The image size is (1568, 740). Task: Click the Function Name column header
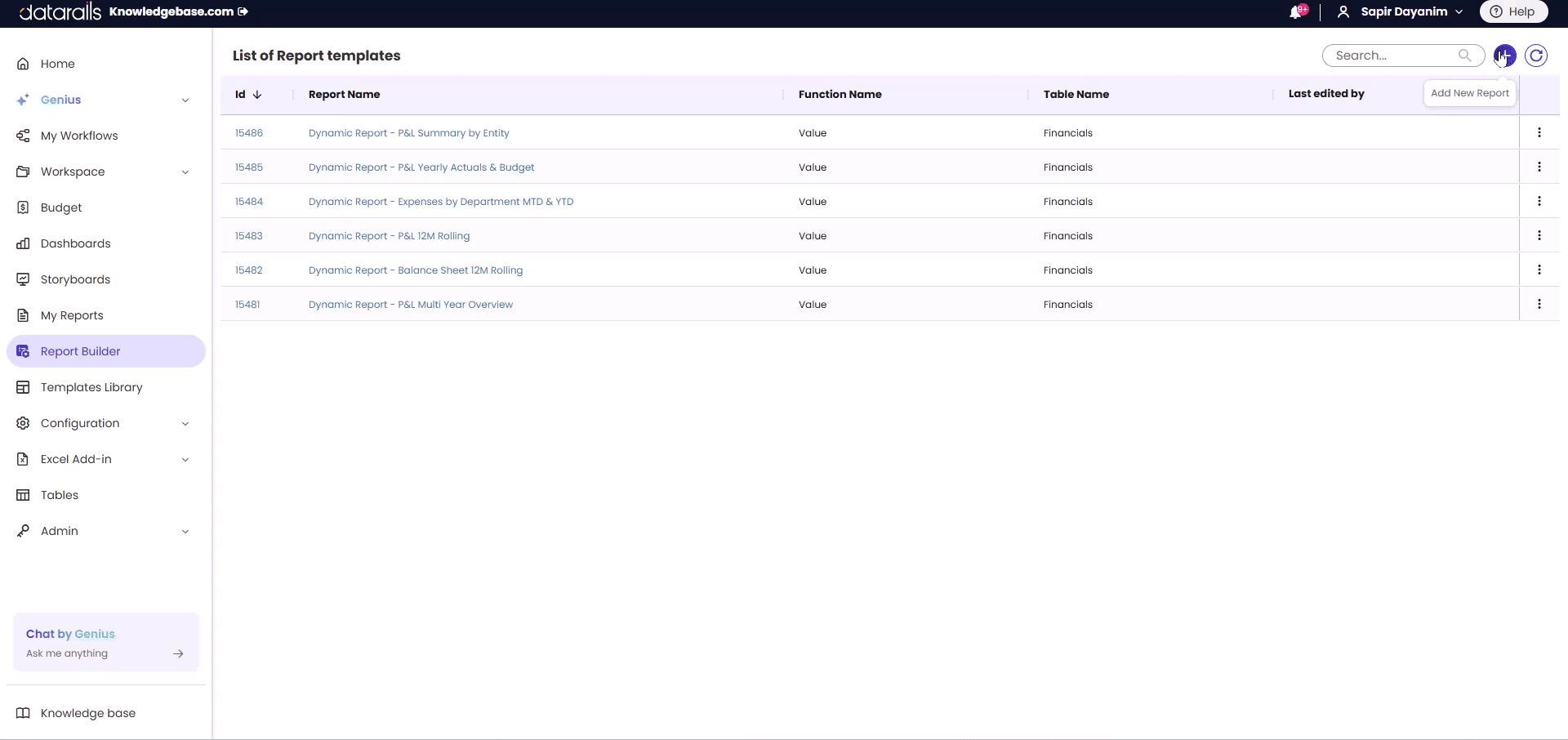840,95
